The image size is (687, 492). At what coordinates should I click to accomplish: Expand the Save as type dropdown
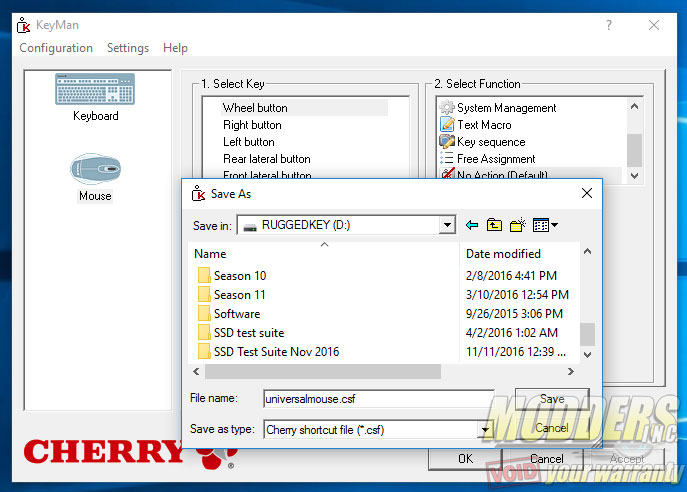(x=485, y=430)
